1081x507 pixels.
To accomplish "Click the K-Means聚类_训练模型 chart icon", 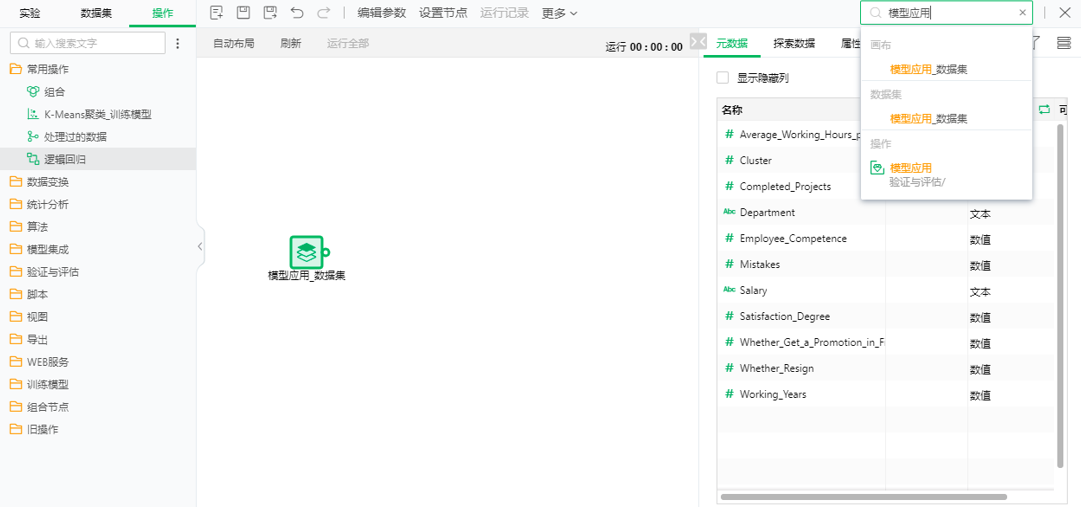I will pyautogui.click(x=32, y=115).
